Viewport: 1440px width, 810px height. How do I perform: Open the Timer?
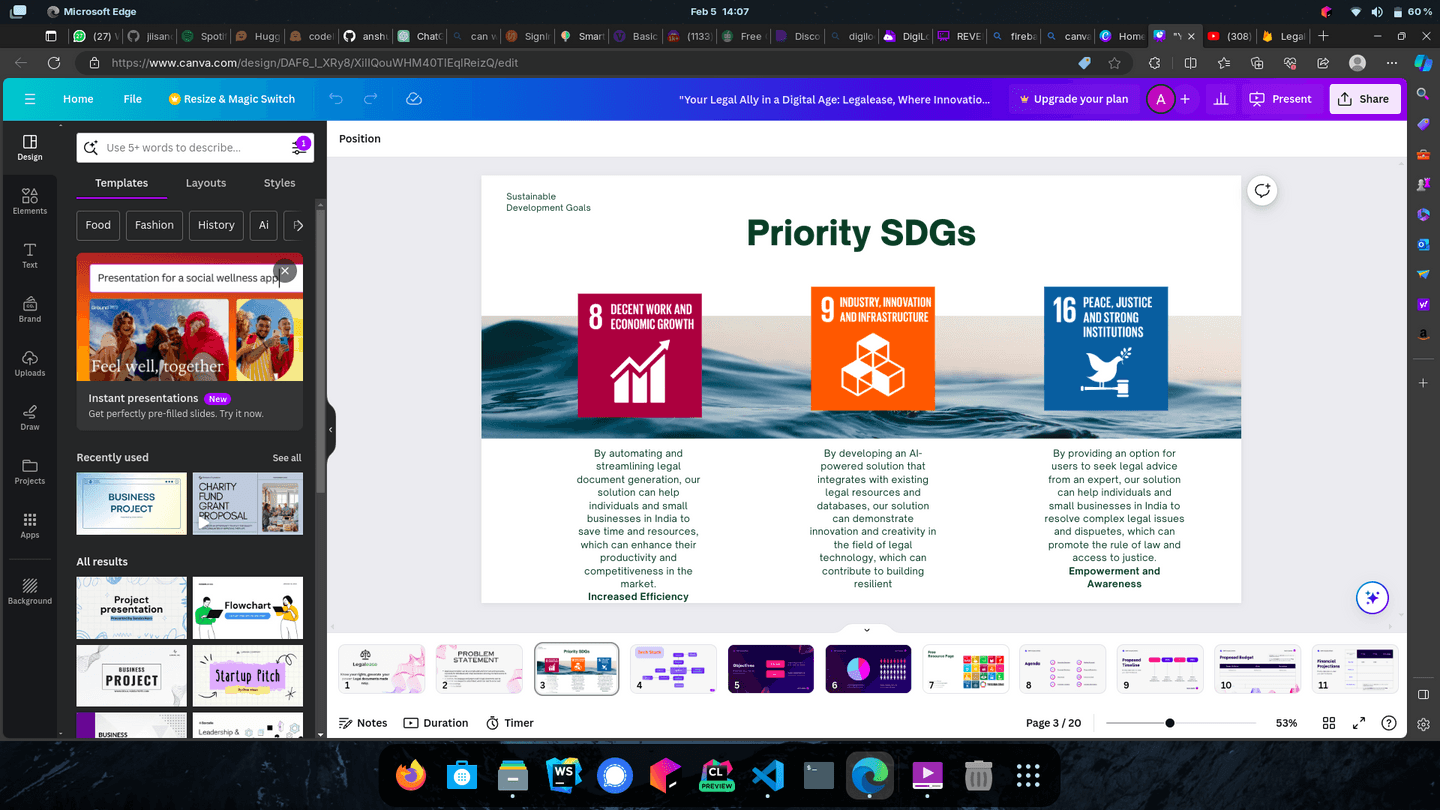click(510, 723)
